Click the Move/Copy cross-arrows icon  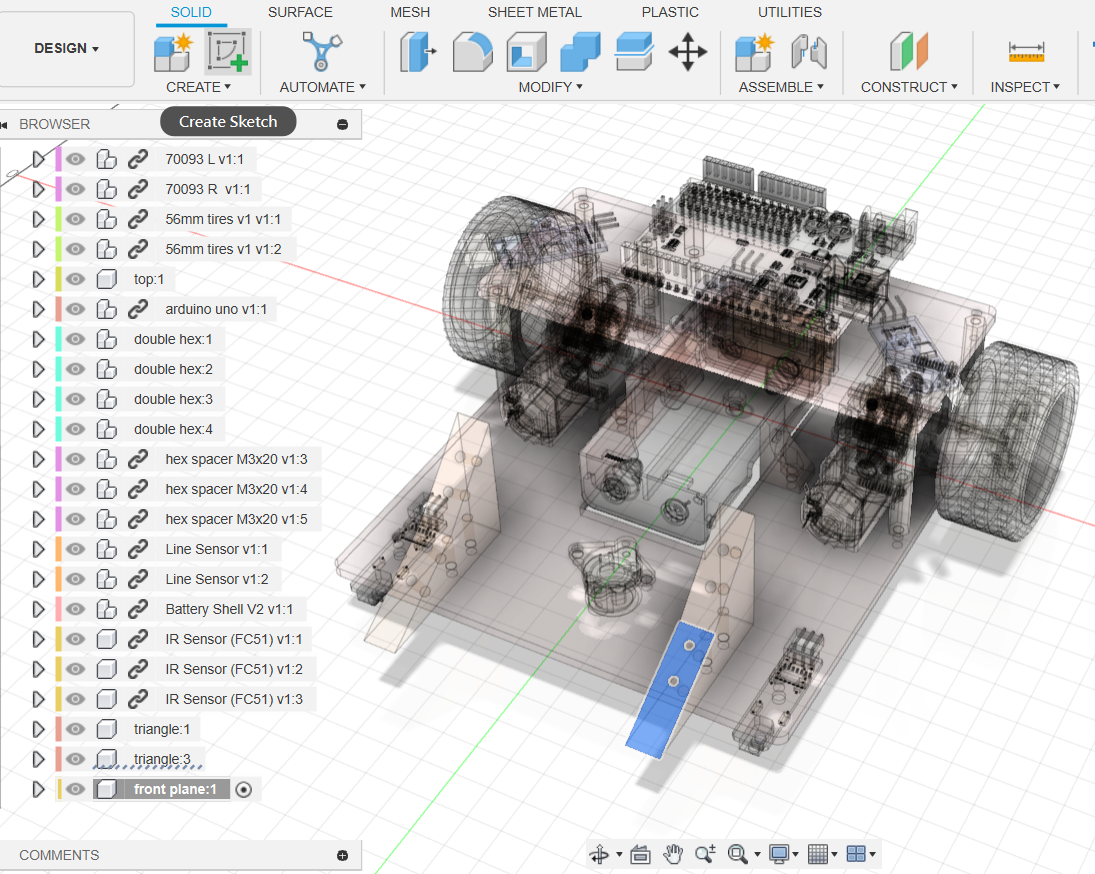[688, 51]
